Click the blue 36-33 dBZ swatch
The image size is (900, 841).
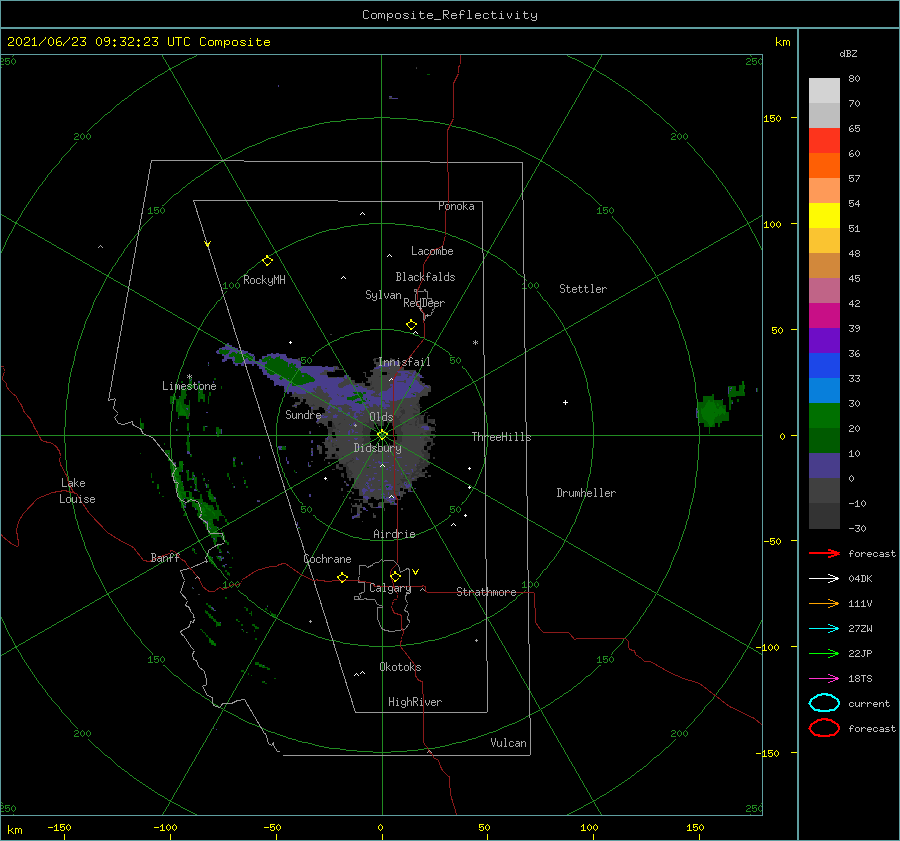pyautogui.click(x=824, y=366)
